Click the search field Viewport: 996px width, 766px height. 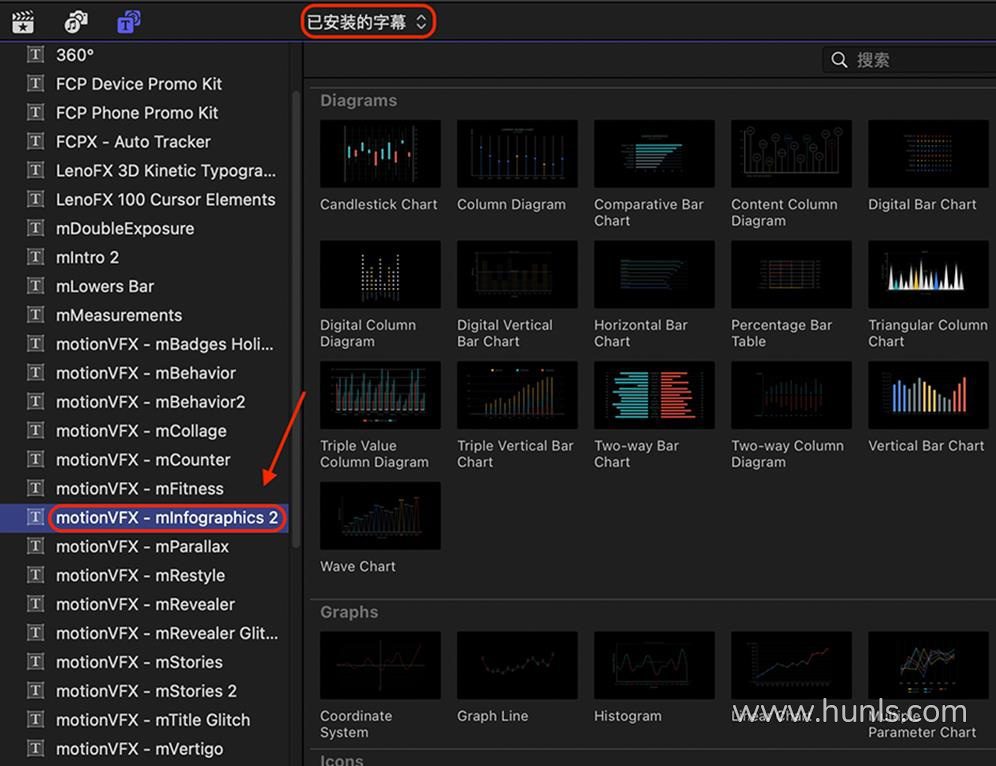click(909, 60)
